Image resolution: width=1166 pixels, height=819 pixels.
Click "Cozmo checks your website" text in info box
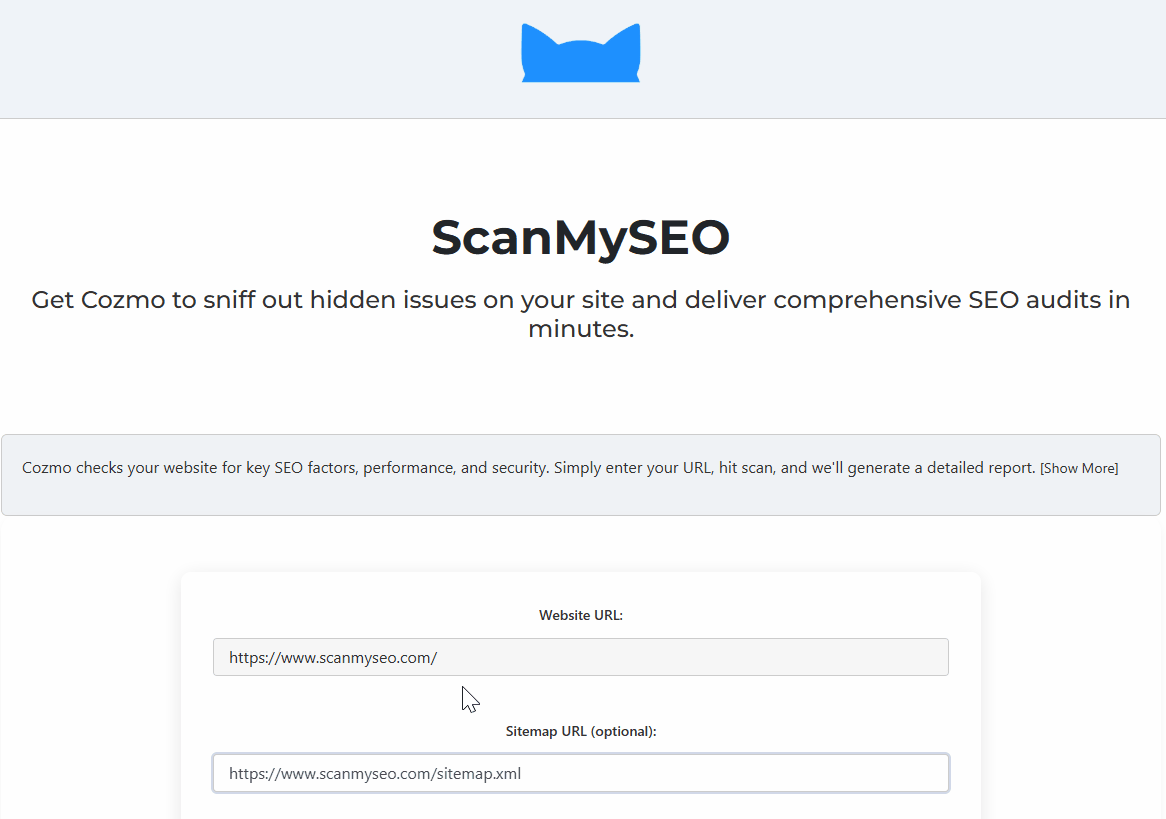112,468
